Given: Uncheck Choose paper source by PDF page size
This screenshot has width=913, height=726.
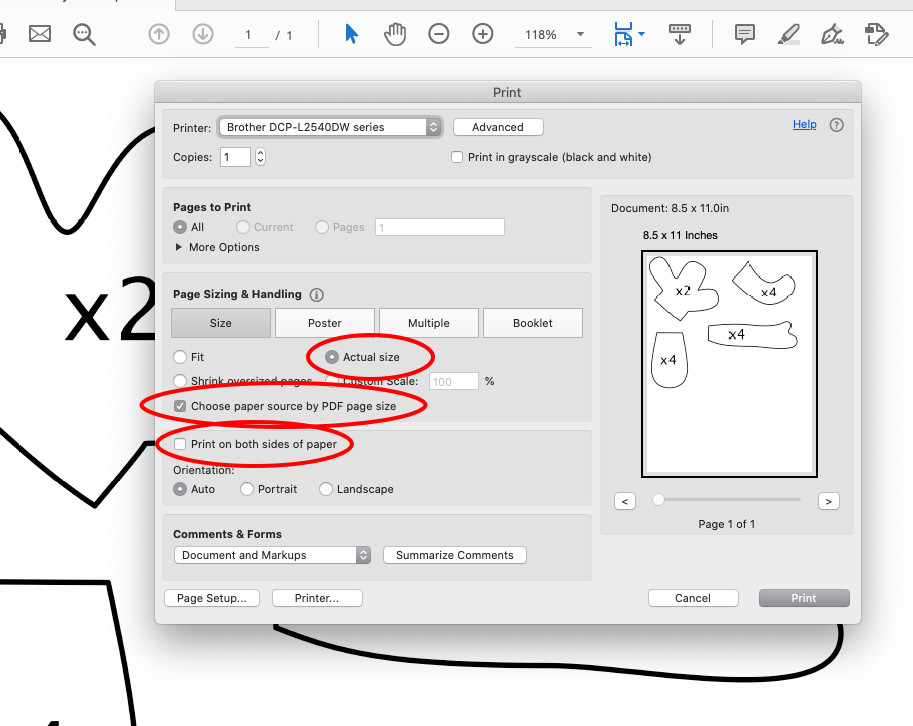Looking at the screenshot, I should coord(179,406).
